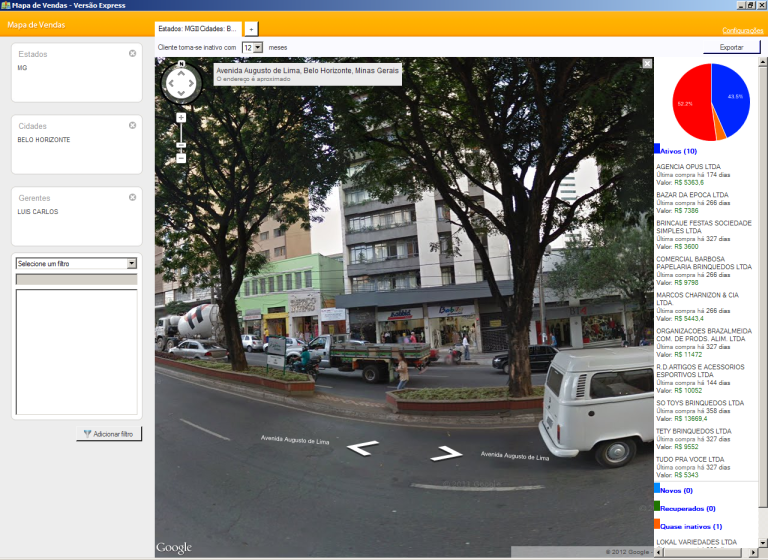Viewport: 768px width, 560px height.
Task: Click the horizontal scrollbar right arrow
Action: [x=754, y=552]
